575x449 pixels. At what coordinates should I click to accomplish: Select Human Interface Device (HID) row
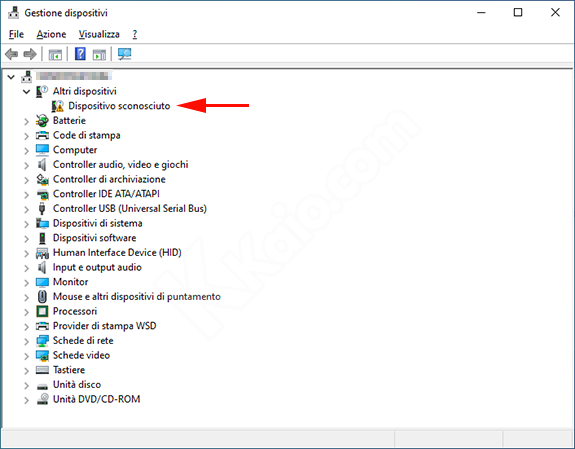(x=117, y=252)
